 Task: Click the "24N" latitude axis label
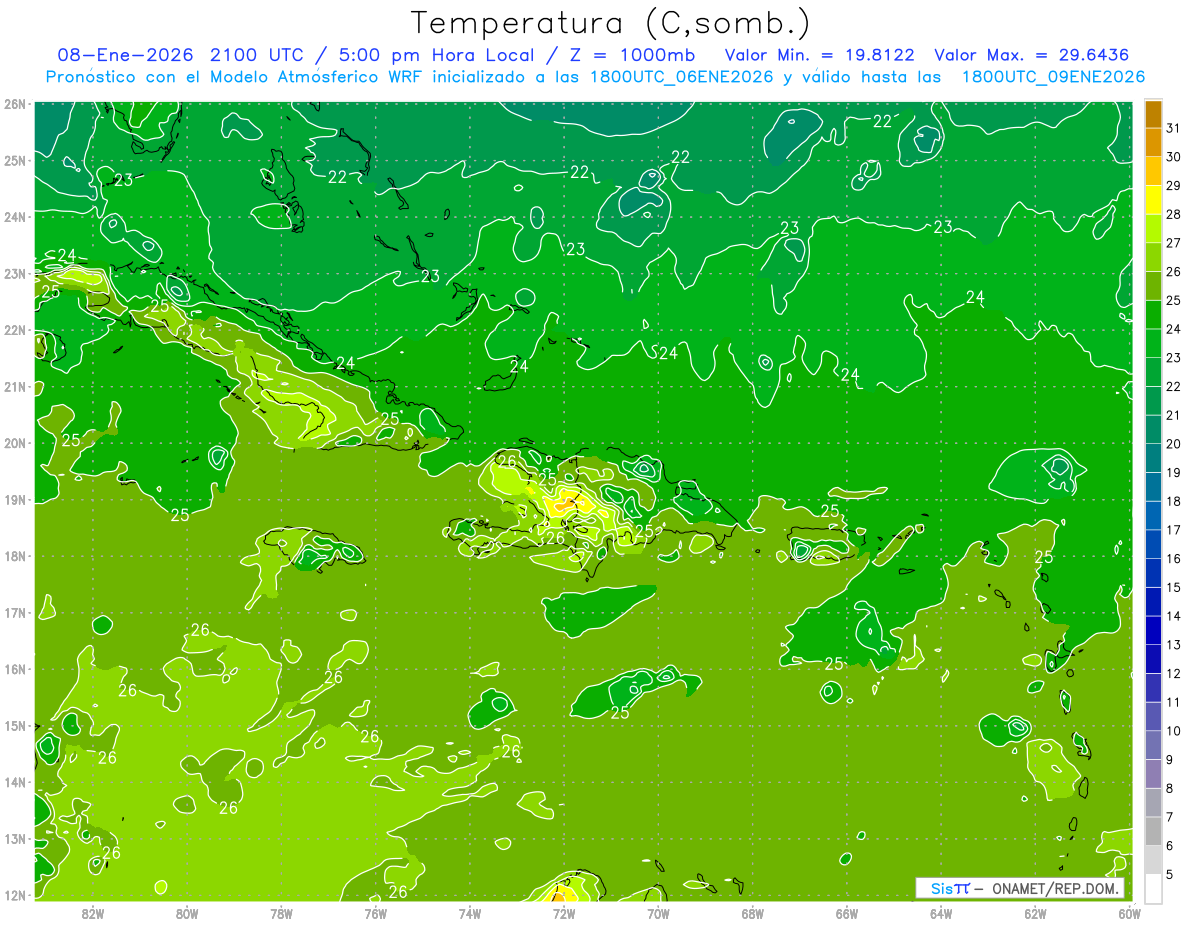[14, 217]
